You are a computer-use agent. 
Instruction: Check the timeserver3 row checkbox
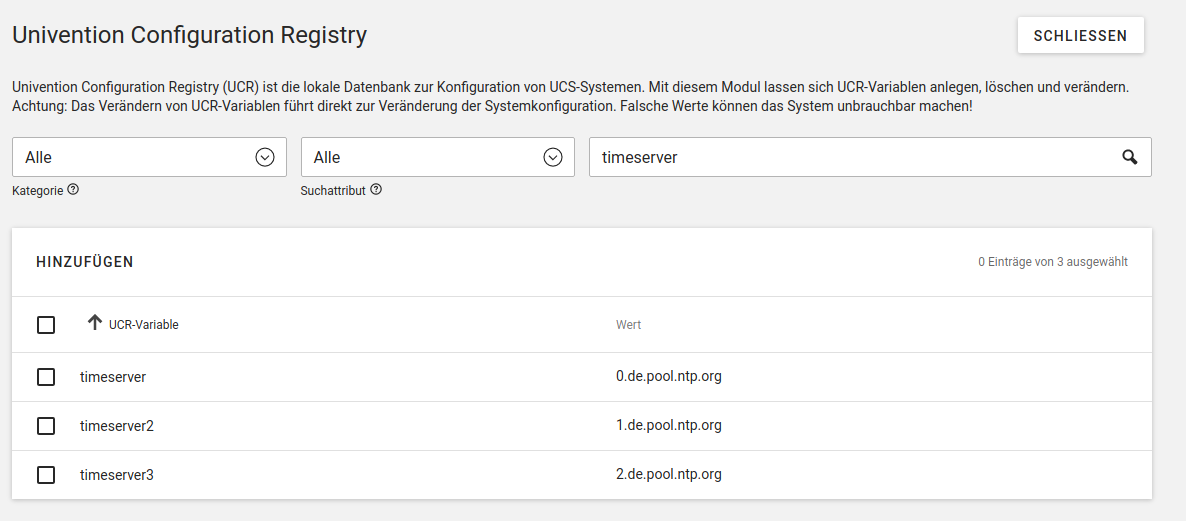(46, 475)
